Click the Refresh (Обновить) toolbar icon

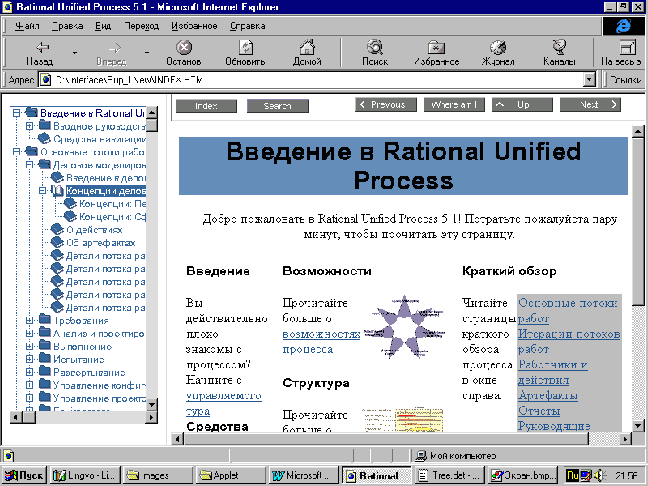pos(245,48)
